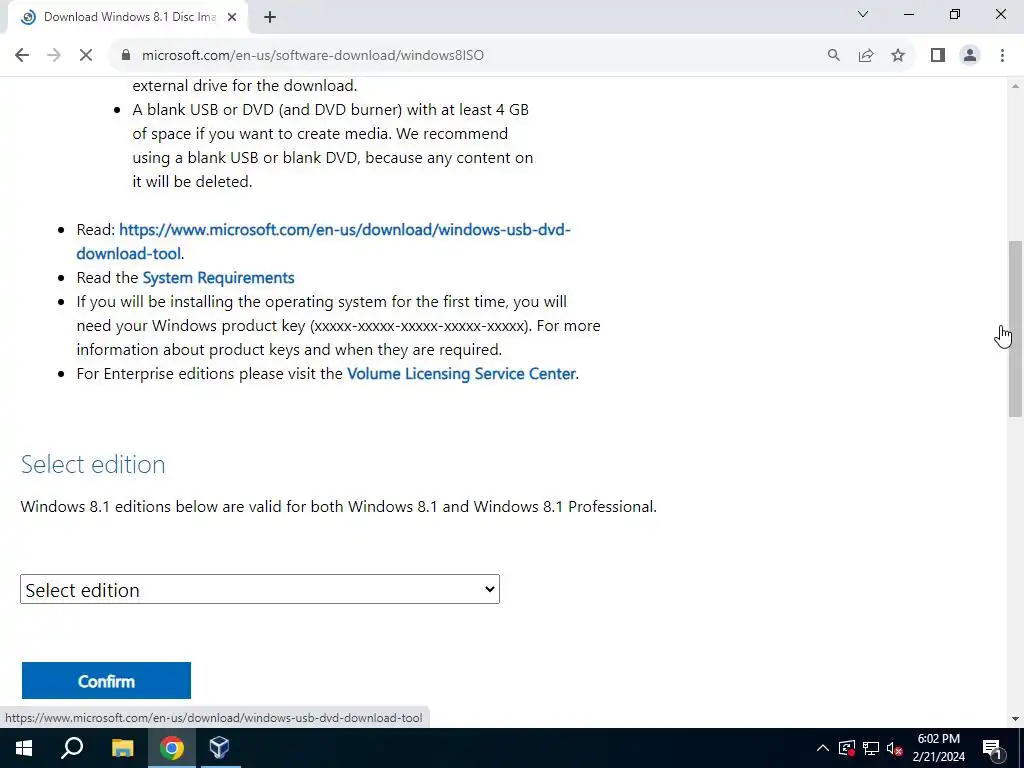The width and height of the screenshot is (1024, 768).
Task: Open a new tab with plus button
Action: pos(270,17)
